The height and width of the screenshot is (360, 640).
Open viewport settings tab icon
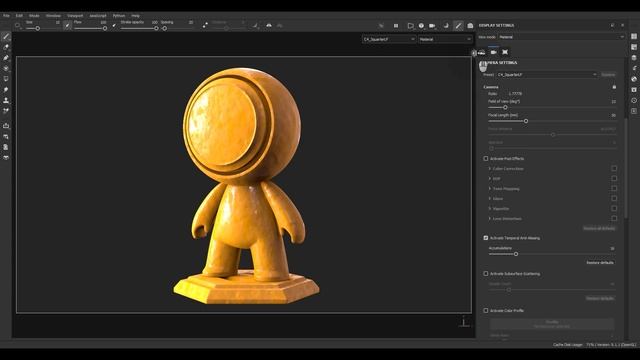[x=505, y=52]
